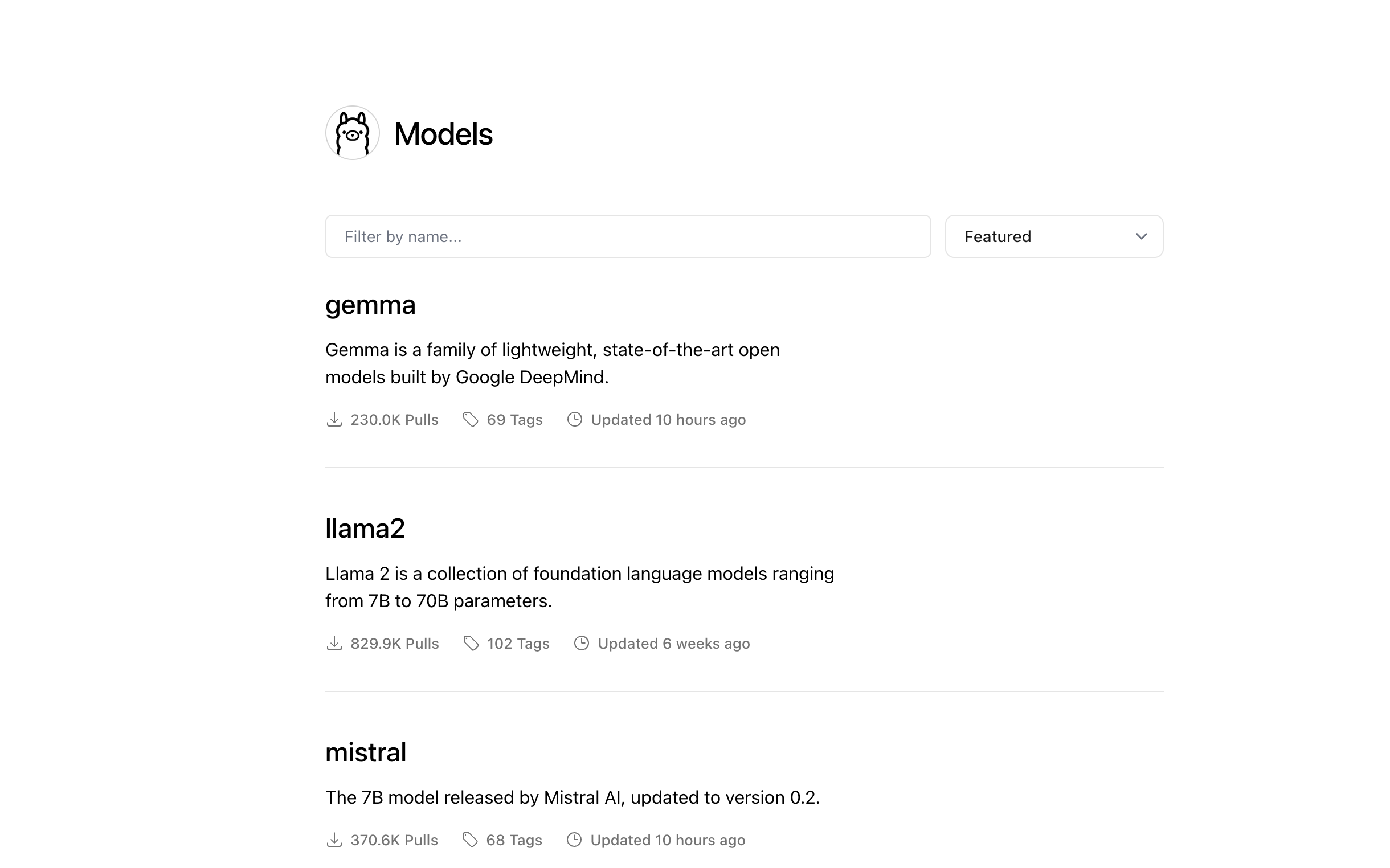Click the Models page heading
This screenshot has width=1390, height=868.
[x=443, y=134]
